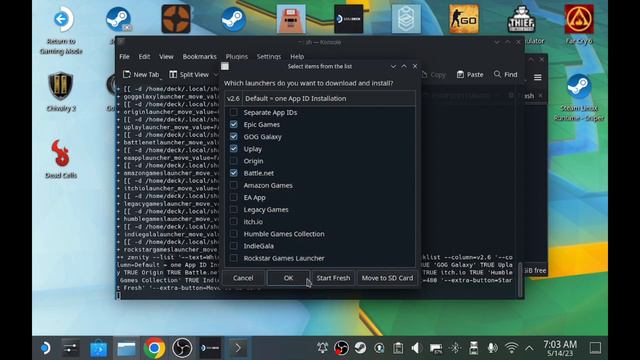Open the clipboard tray icon
The height and width of the screenshot is (360, 640).
[398, 348]
